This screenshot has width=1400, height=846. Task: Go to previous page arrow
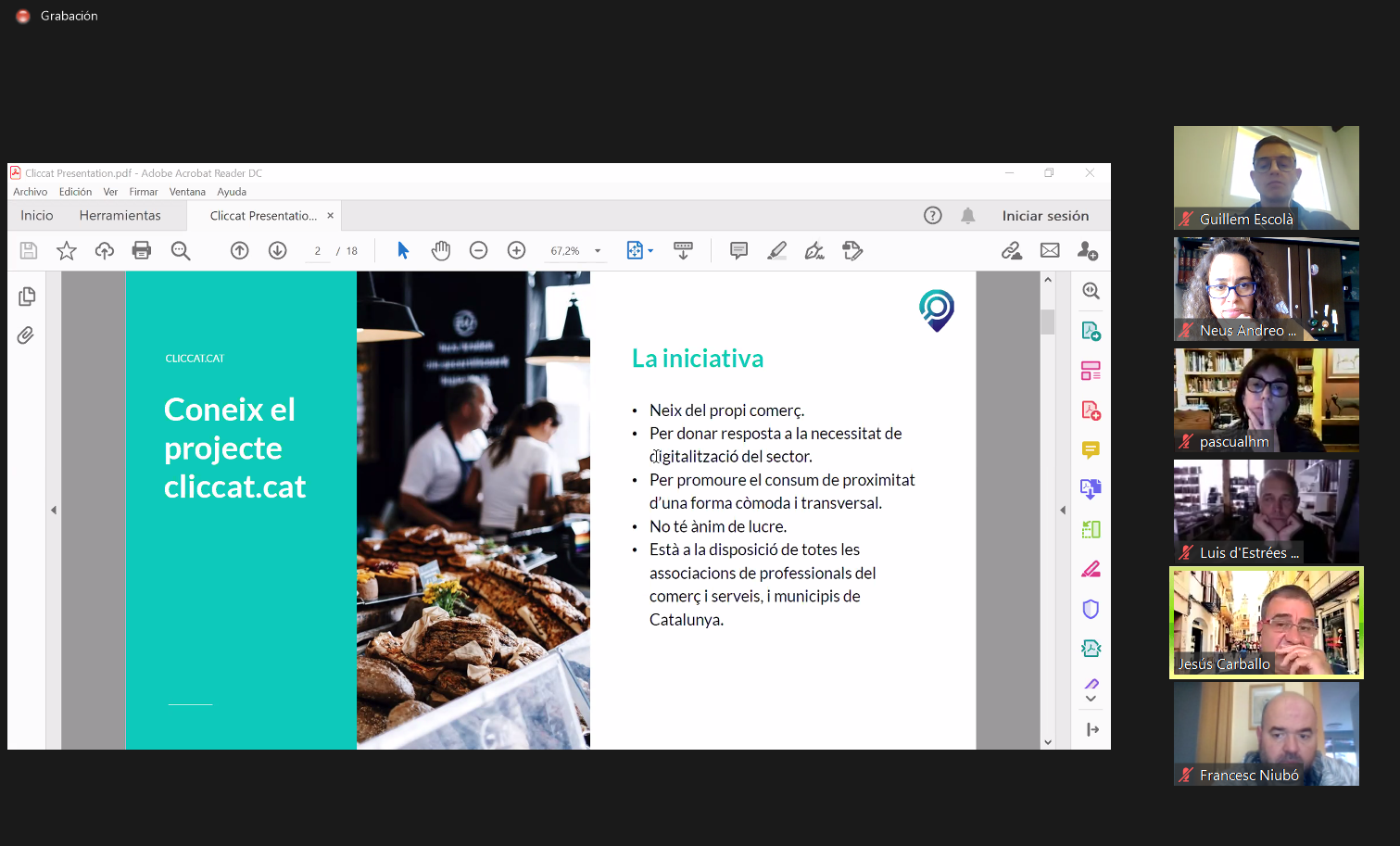[240, 250]
